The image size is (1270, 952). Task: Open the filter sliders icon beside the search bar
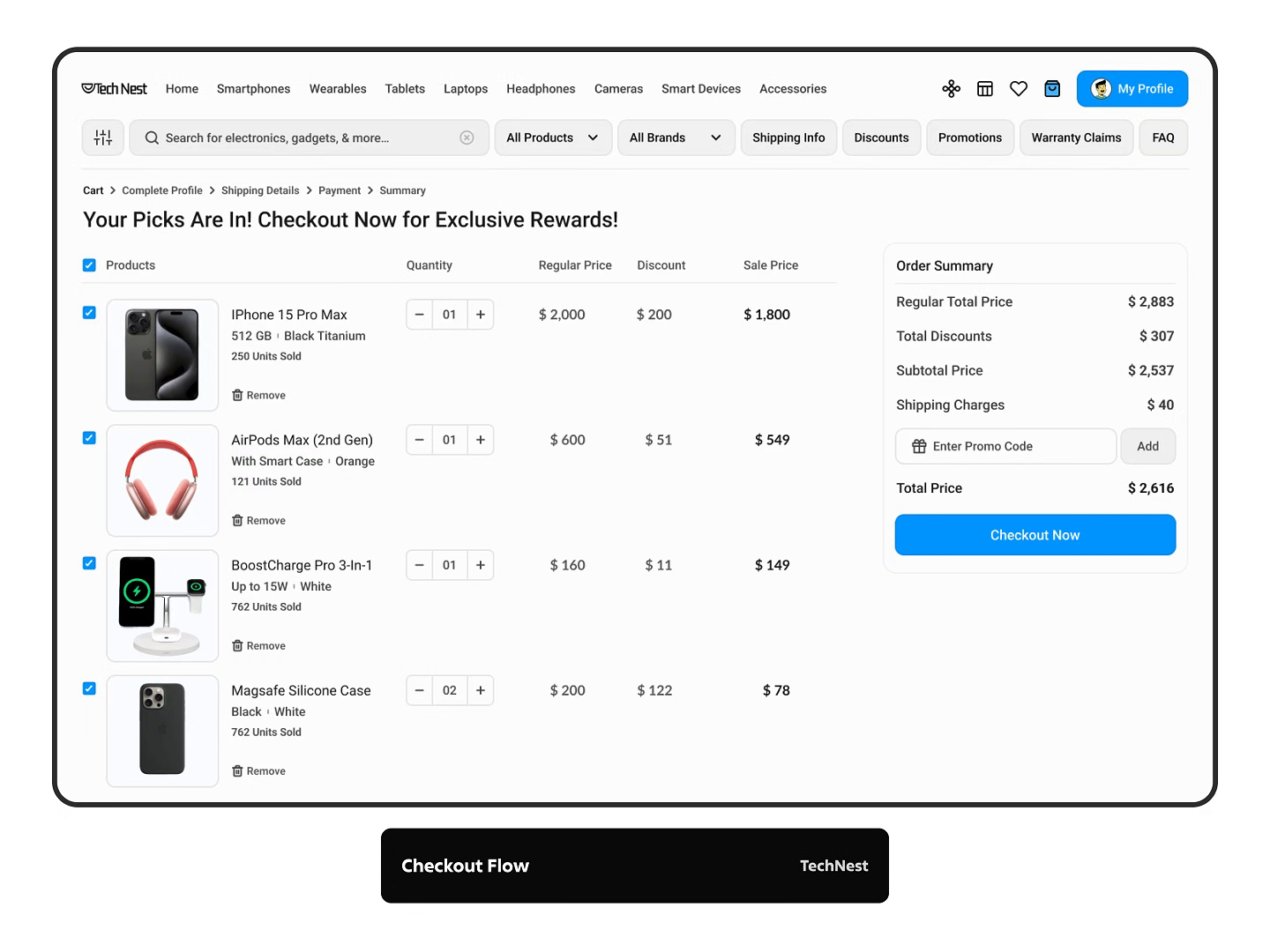click(102, 138)
